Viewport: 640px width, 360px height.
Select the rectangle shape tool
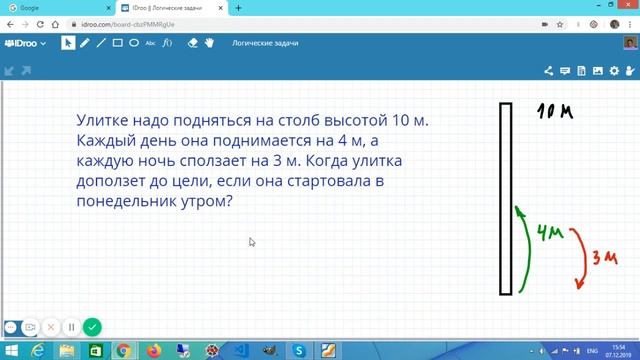tap(118, 43)
